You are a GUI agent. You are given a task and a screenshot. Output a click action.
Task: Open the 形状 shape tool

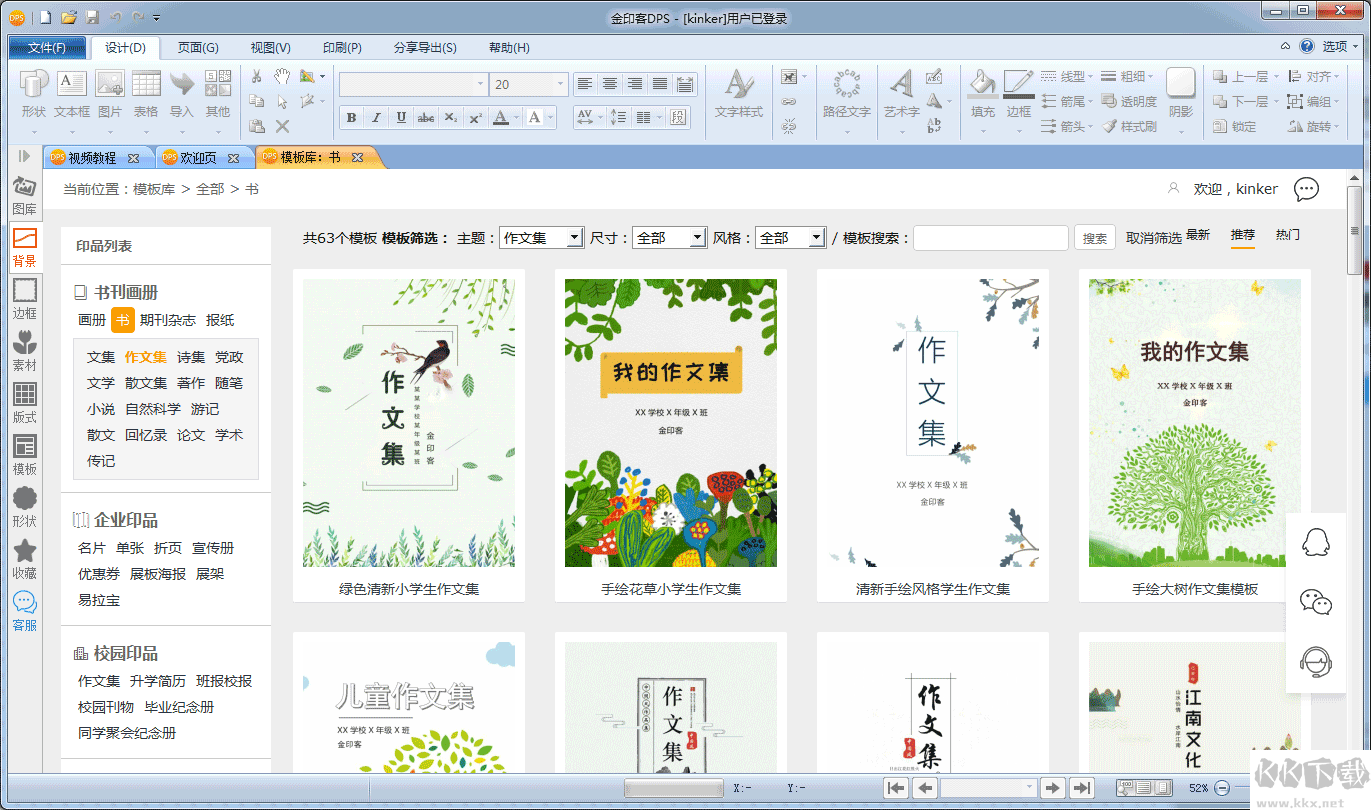[33, 94]
